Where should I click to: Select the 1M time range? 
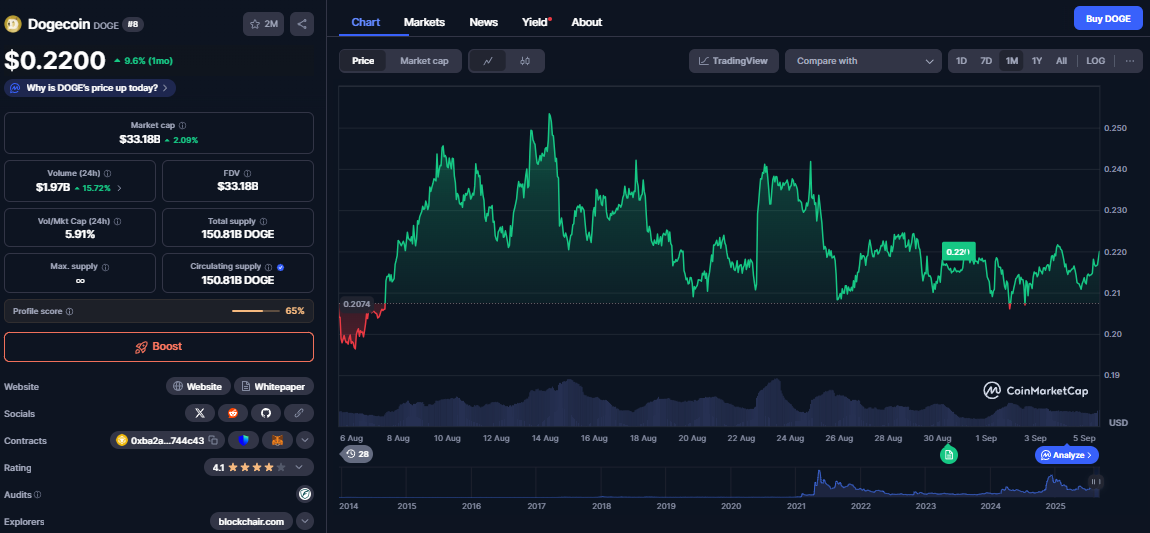click(x=1011, y=61)
